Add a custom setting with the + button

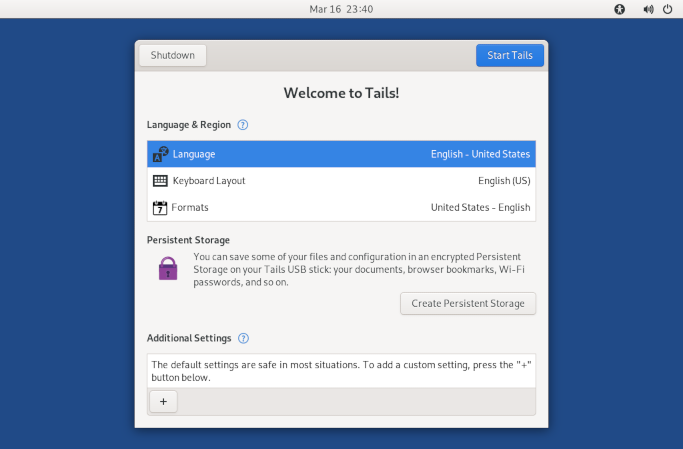[x=163, y=401]
